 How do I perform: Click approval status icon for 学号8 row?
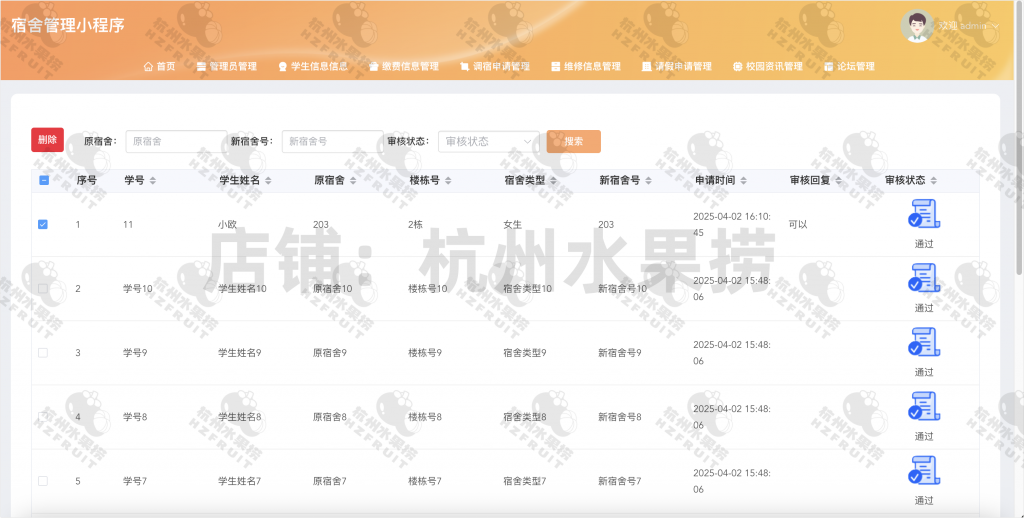(x=924, y=406)
